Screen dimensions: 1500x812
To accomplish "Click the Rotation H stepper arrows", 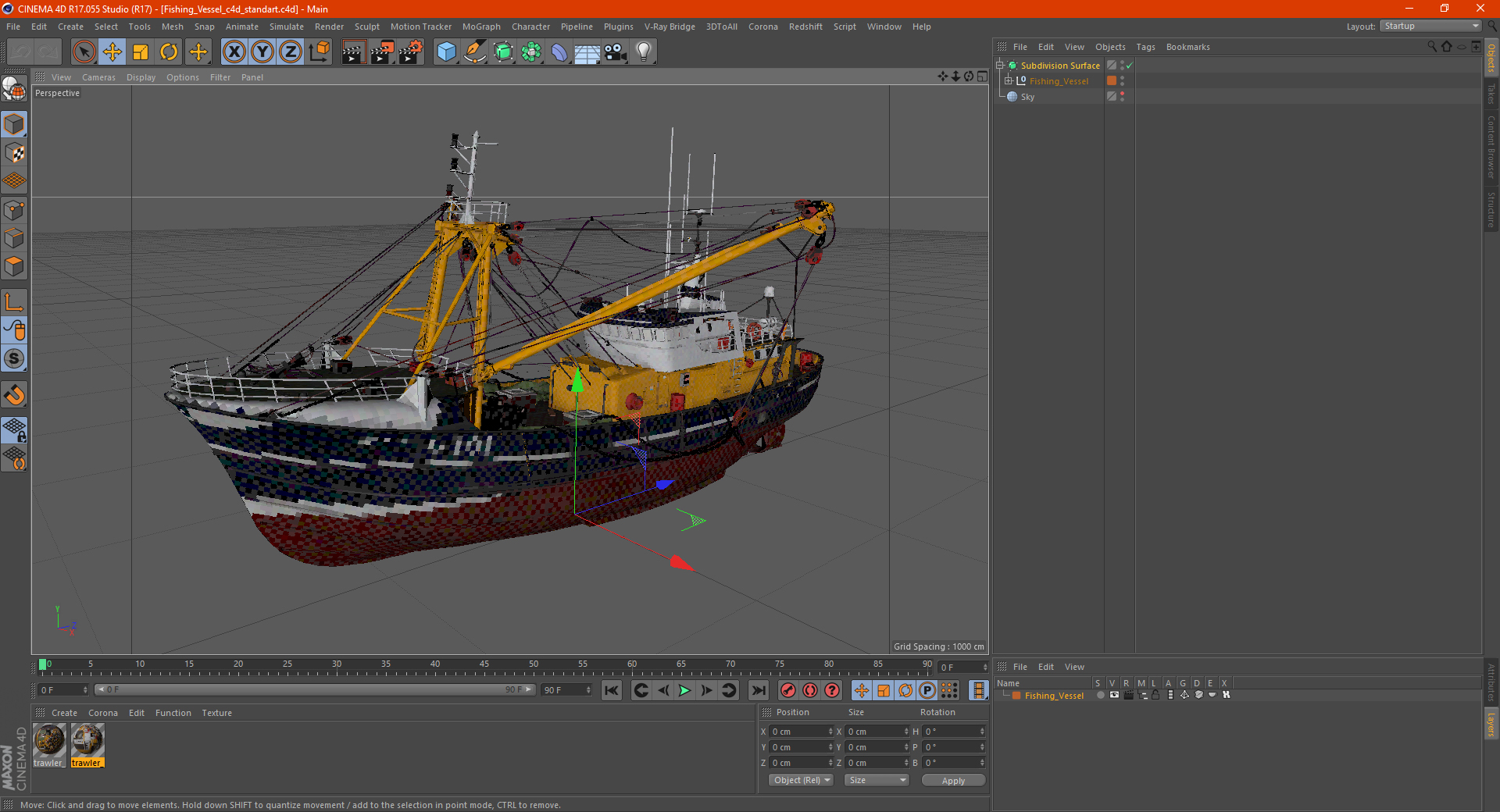I will (982, 732).
